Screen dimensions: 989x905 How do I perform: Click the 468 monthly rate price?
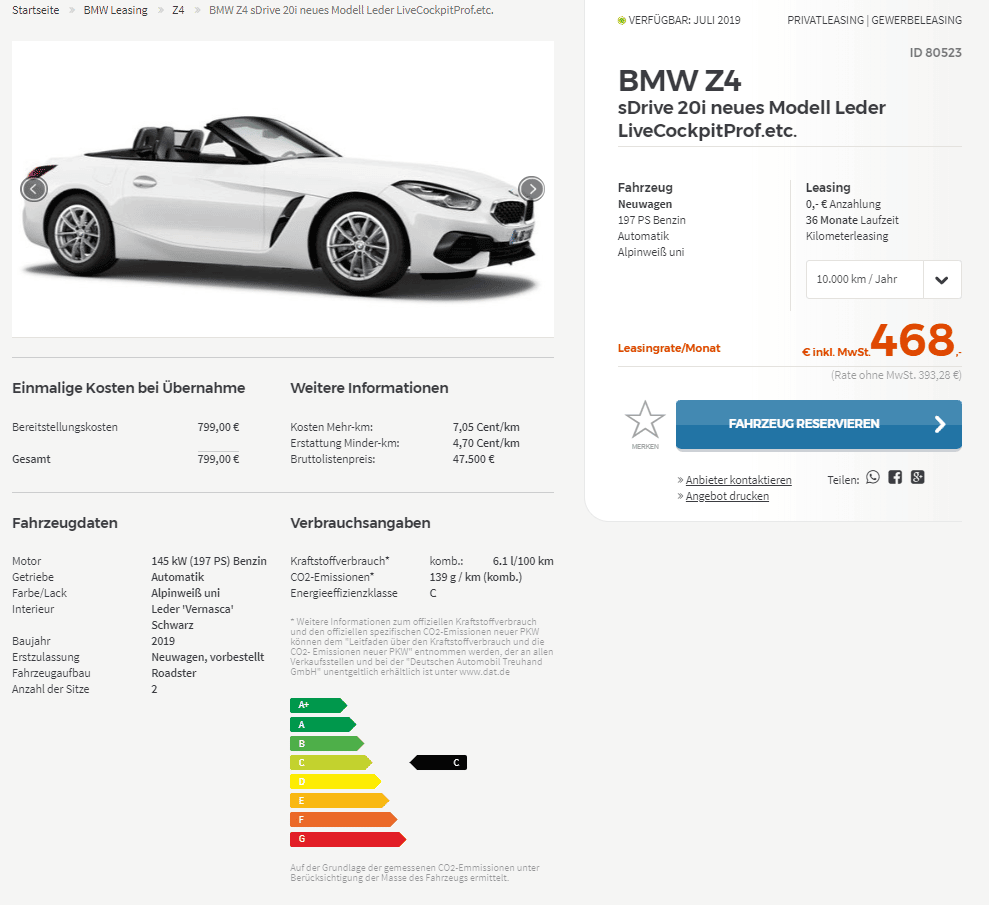pos(913,341)
